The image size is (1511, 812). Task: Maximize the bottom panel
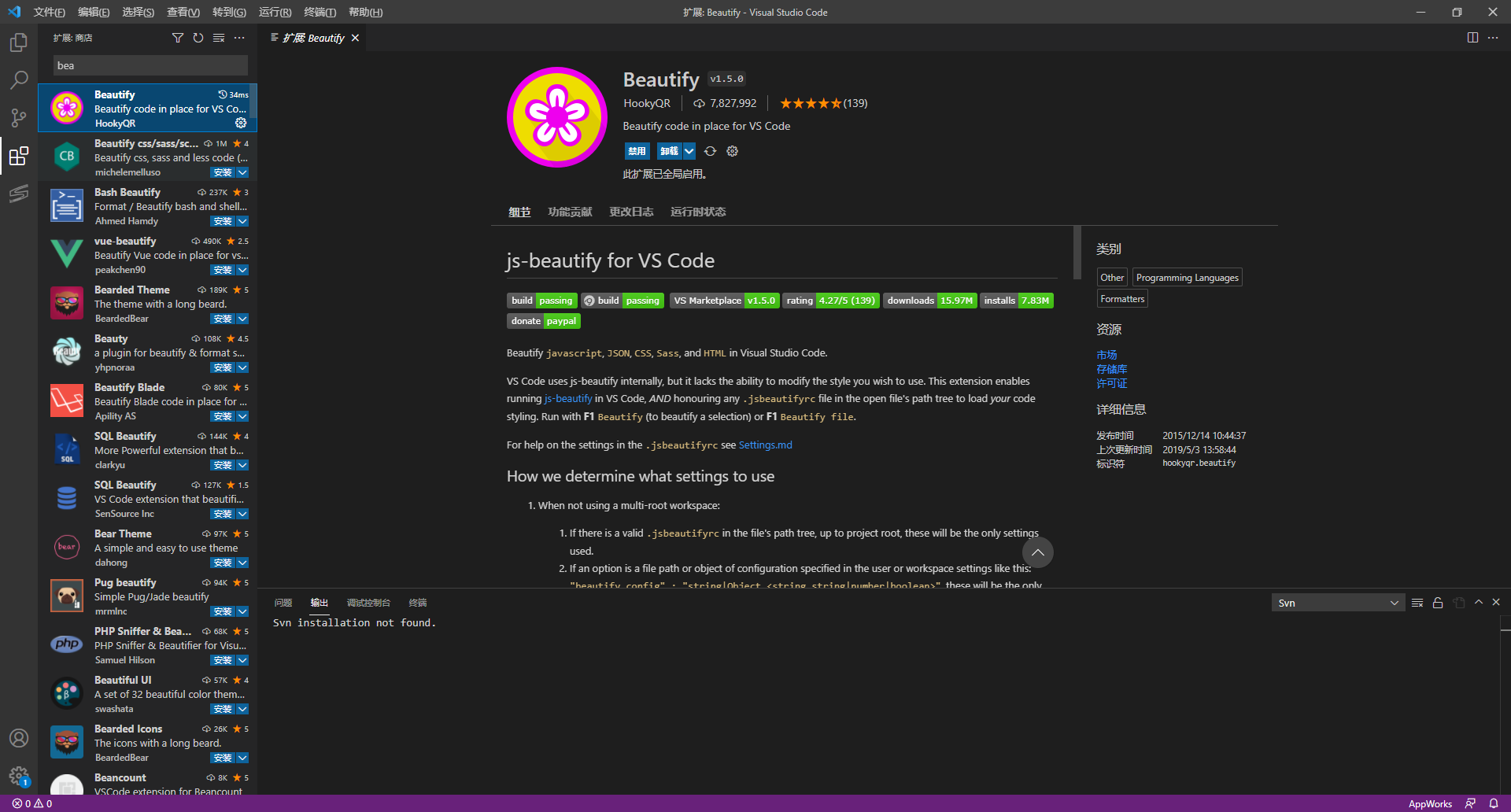[1479, 602]
